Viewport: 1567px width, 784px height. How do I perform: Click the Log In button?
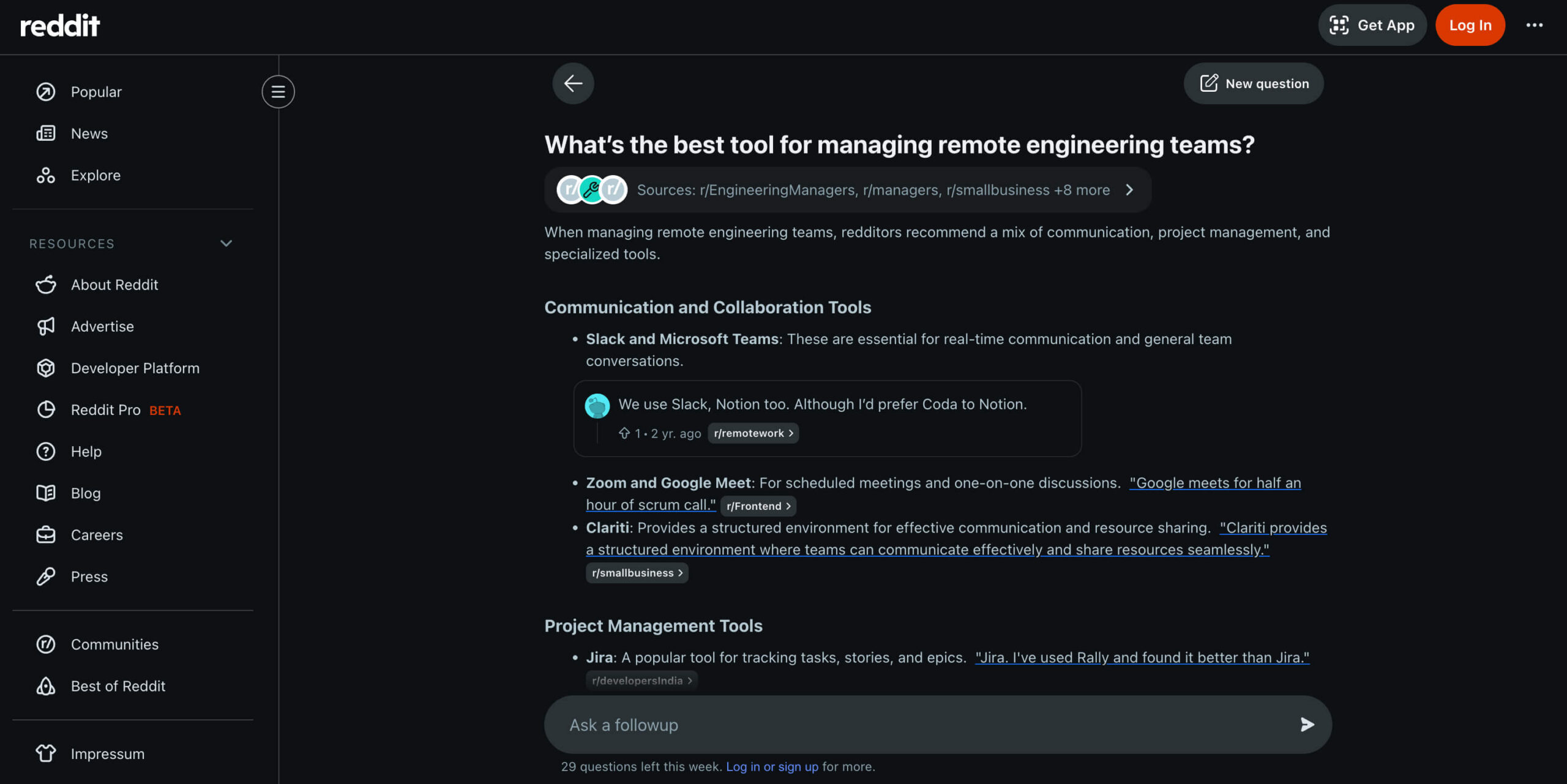[1470, 25]
